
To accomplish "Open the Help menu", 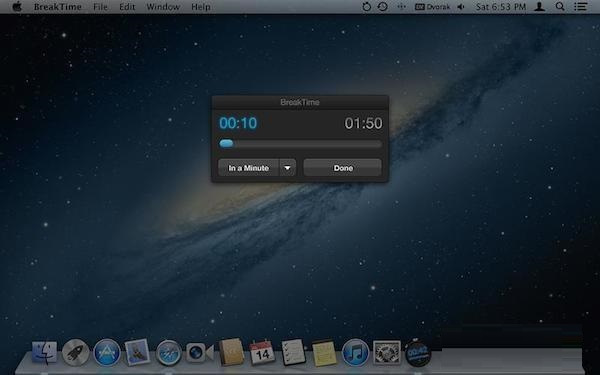I will pyautogui.click(x=201, y=7).
